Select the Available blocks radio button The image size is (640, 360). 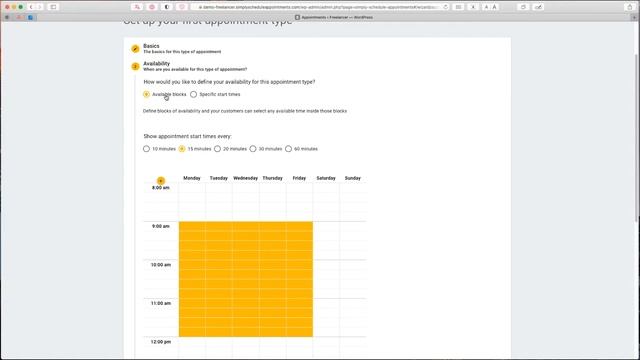click(x=146, y=94)
